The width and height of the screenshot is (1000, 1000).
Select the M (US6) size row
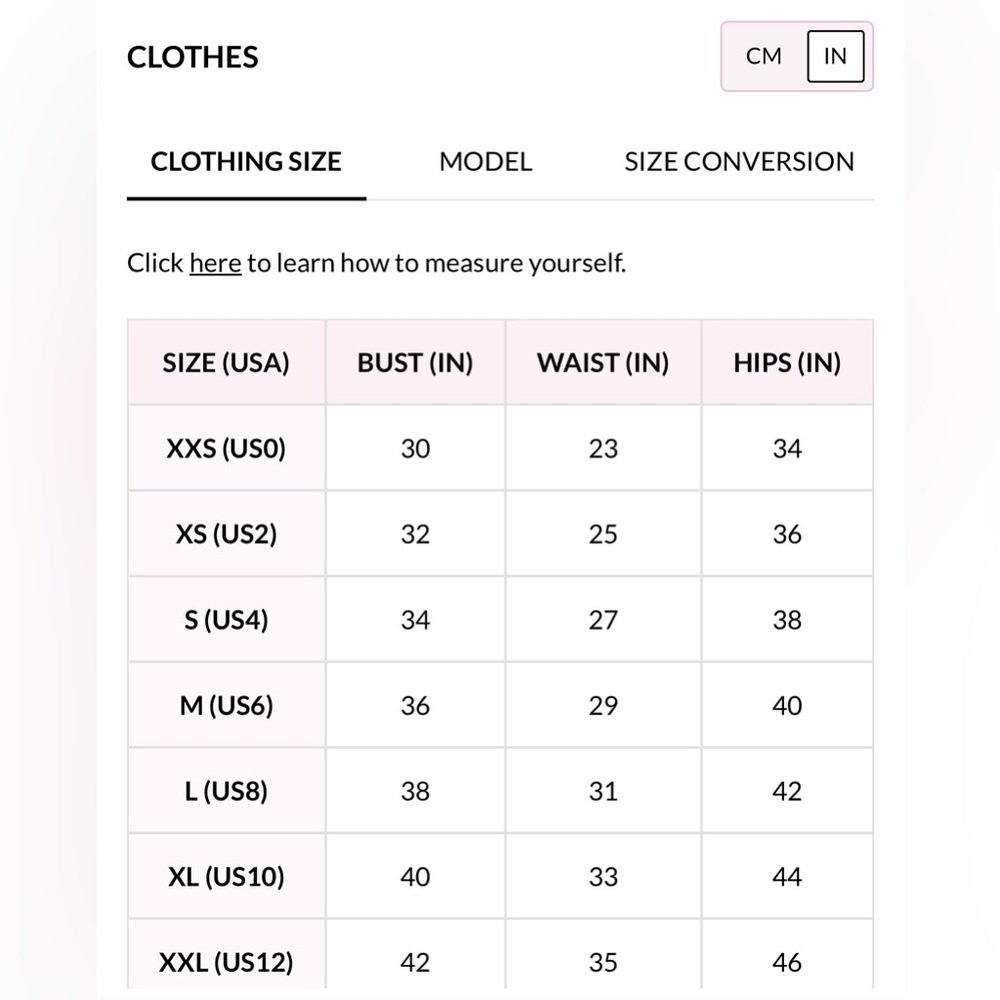500,705
